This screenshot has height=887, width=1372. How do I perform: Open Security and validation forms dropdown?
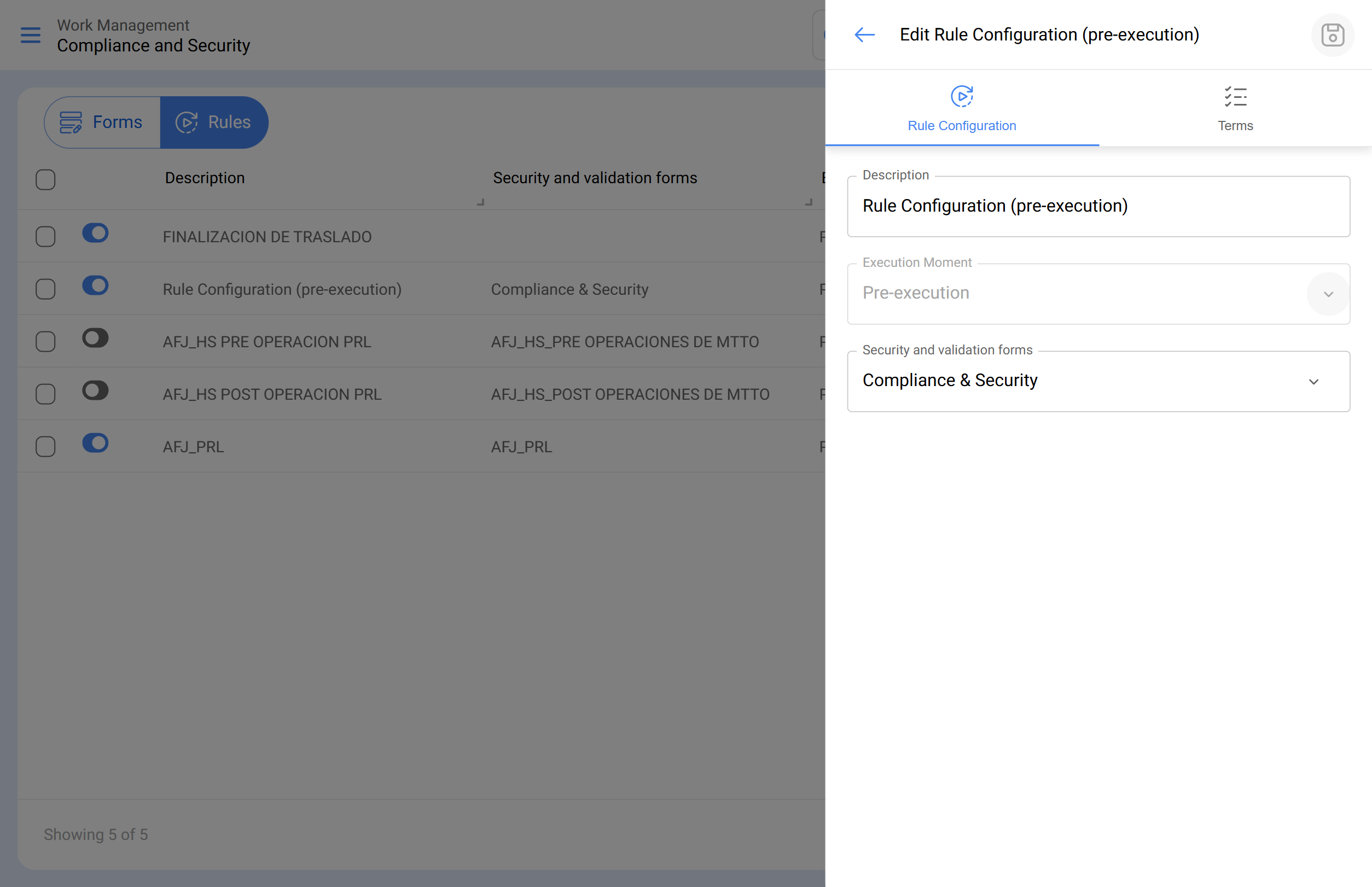(1313, 382)
